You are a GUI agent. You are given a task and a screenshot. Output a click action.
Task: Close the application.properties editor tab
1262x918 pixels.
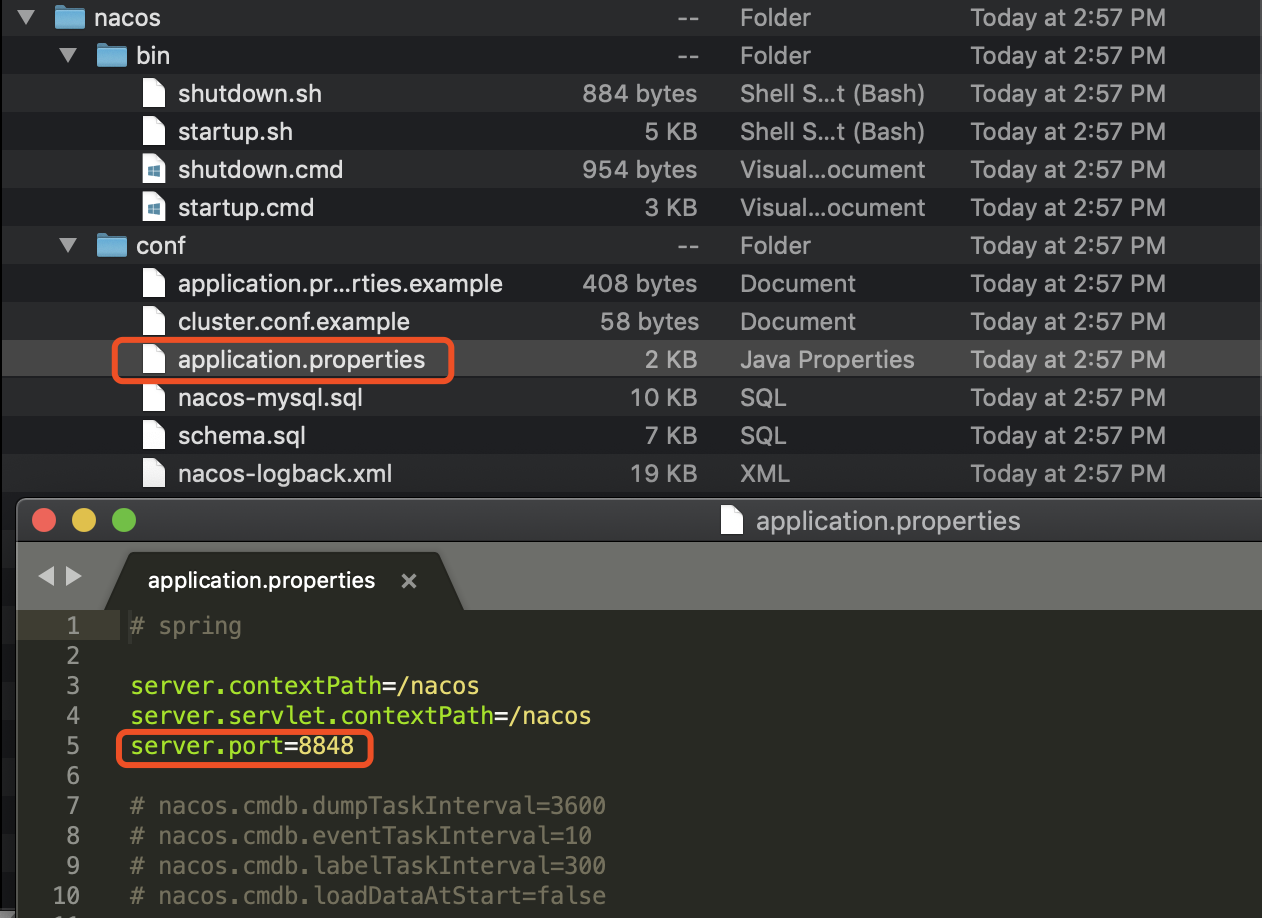[408, 581]
